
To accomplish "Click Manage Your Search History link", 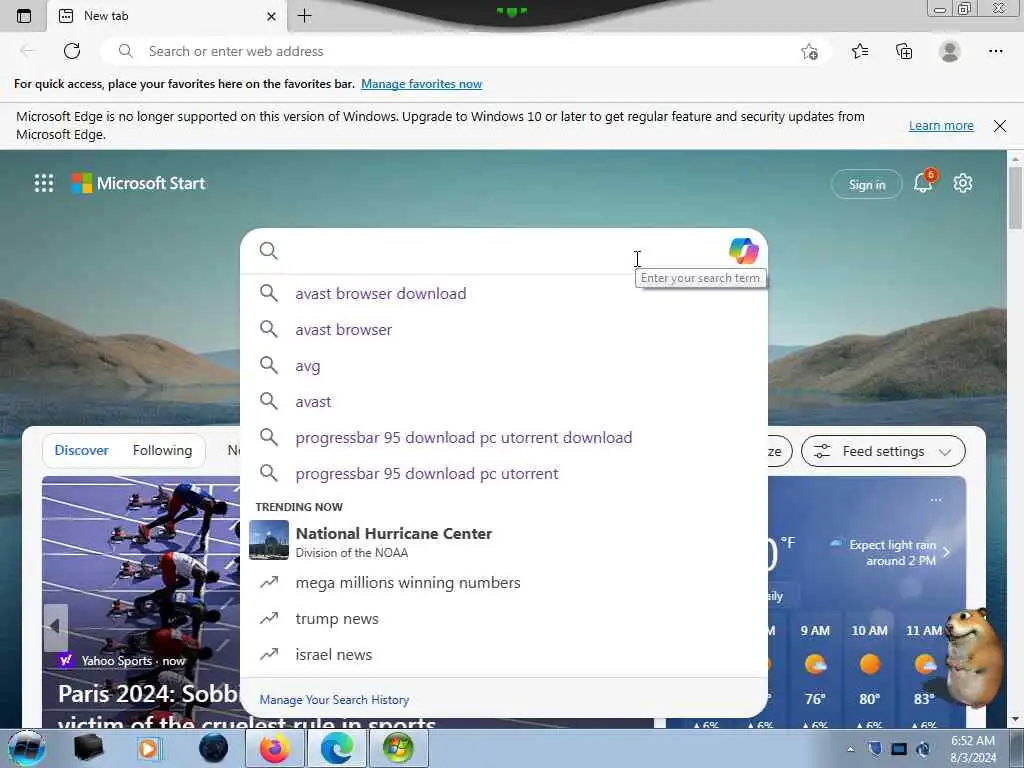I will pos(334,699).
